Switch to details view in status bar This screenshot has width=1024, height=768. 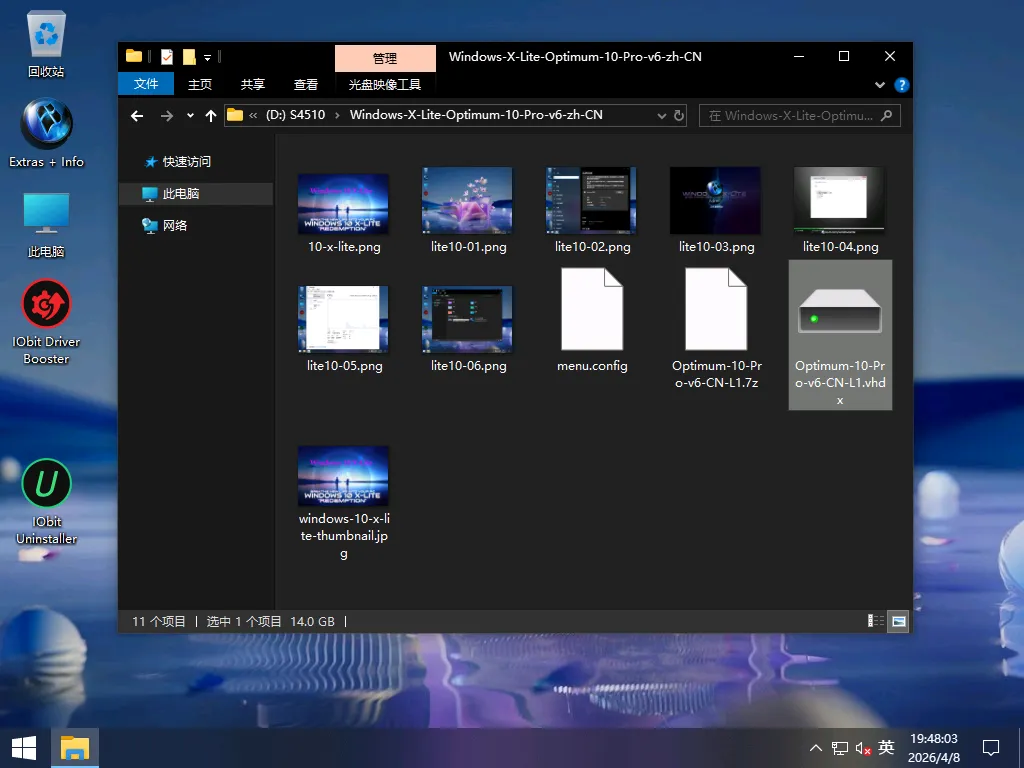[x=875, y=621]
